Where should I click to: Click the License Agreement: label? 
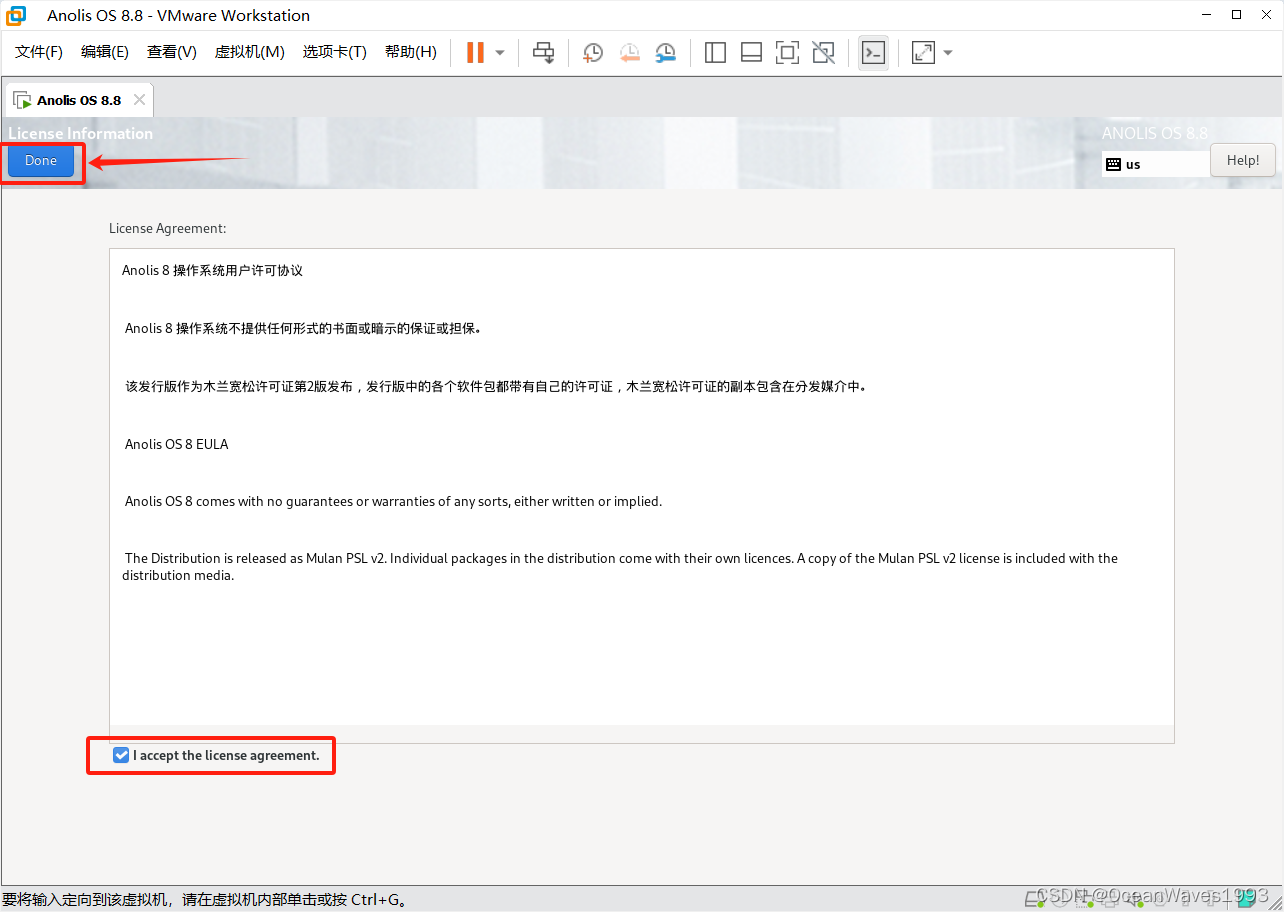click(x=168, y=228)
